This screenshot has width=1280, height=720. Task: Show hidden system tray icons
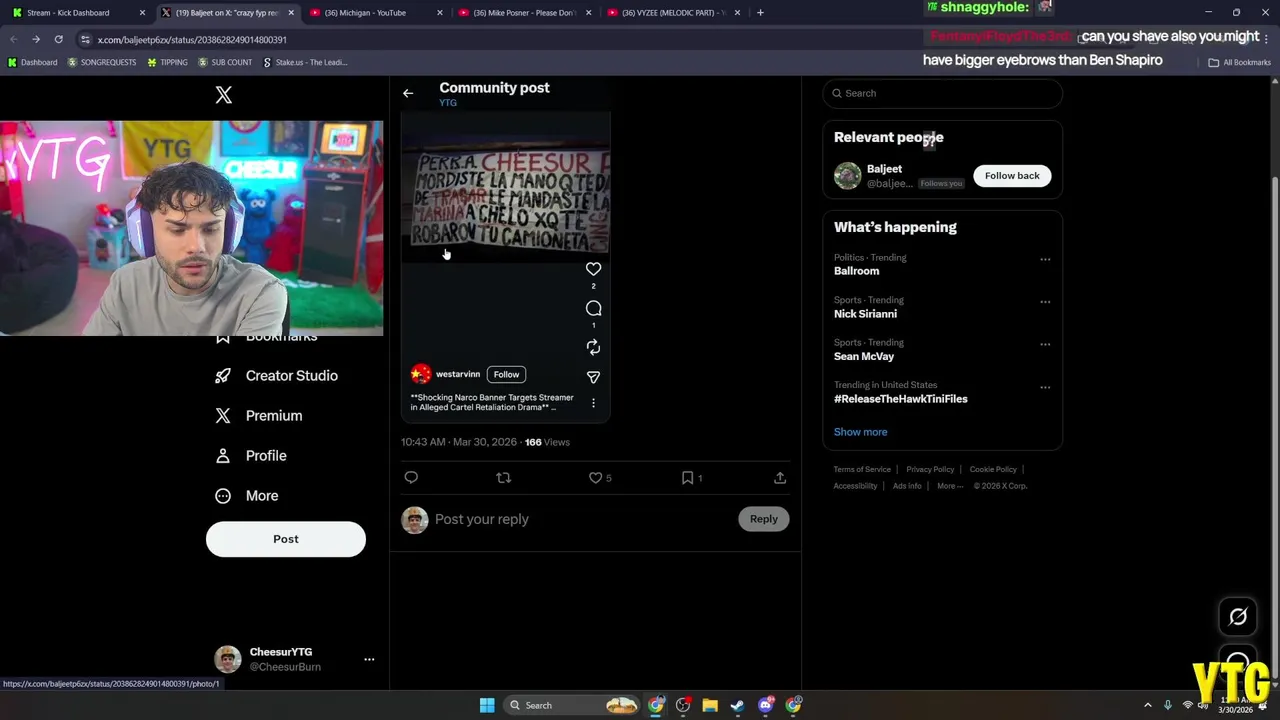(x=1147, y=705)
